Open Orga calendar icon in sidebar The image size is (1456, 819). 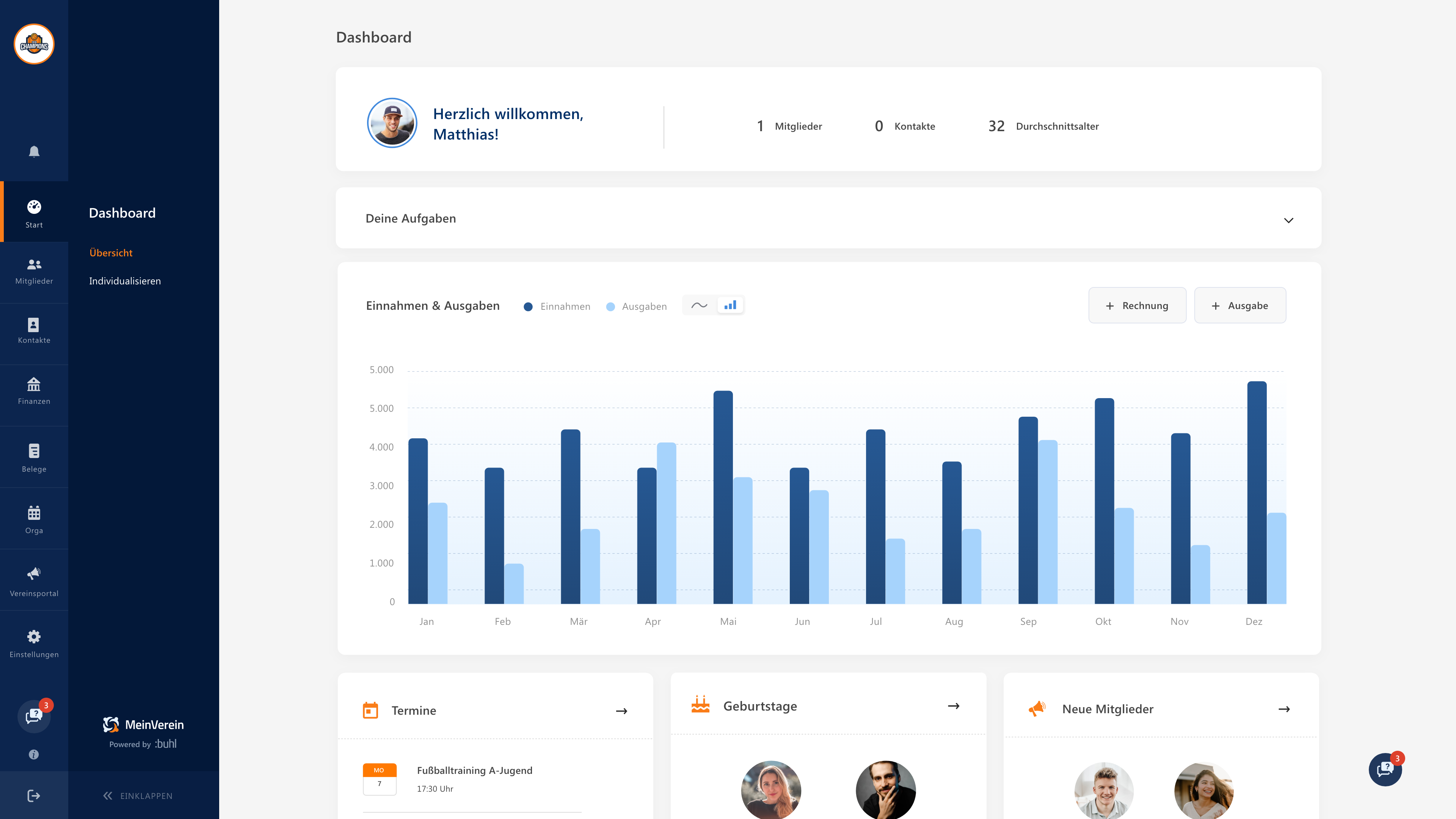34,519
